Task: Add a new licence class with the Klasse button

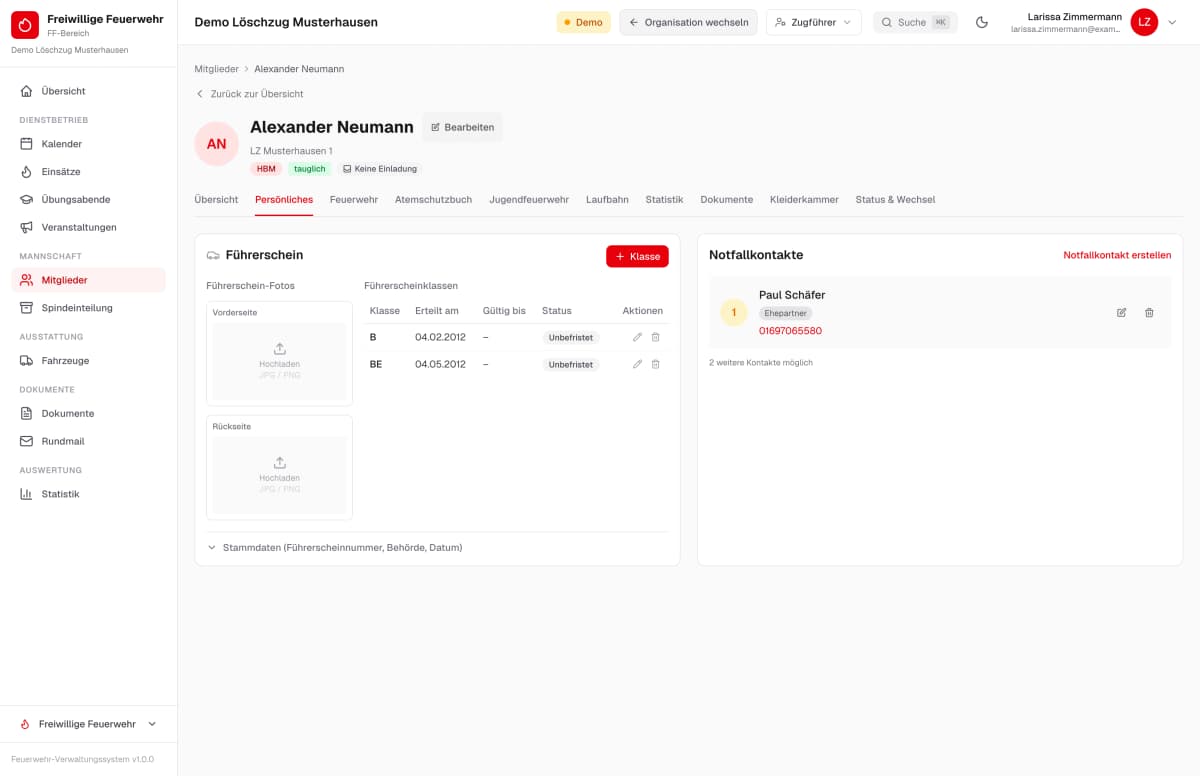Action: coord(637,256)
